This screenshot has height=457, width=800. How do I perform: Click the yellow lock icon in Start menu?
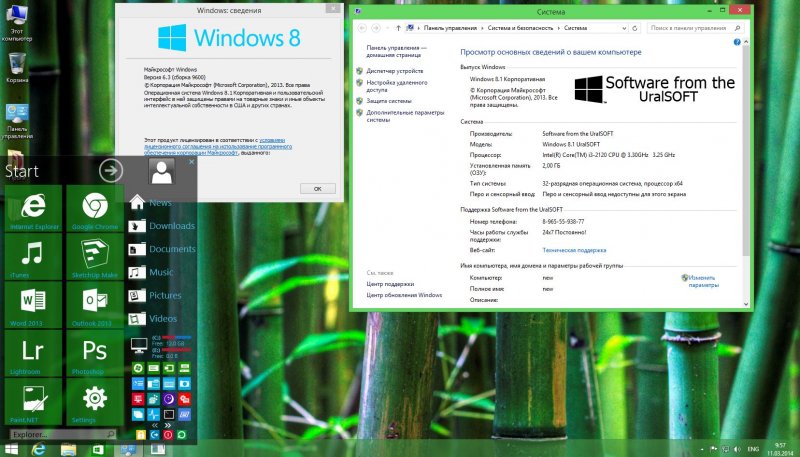pyautogui.click(x=141, y=435)
